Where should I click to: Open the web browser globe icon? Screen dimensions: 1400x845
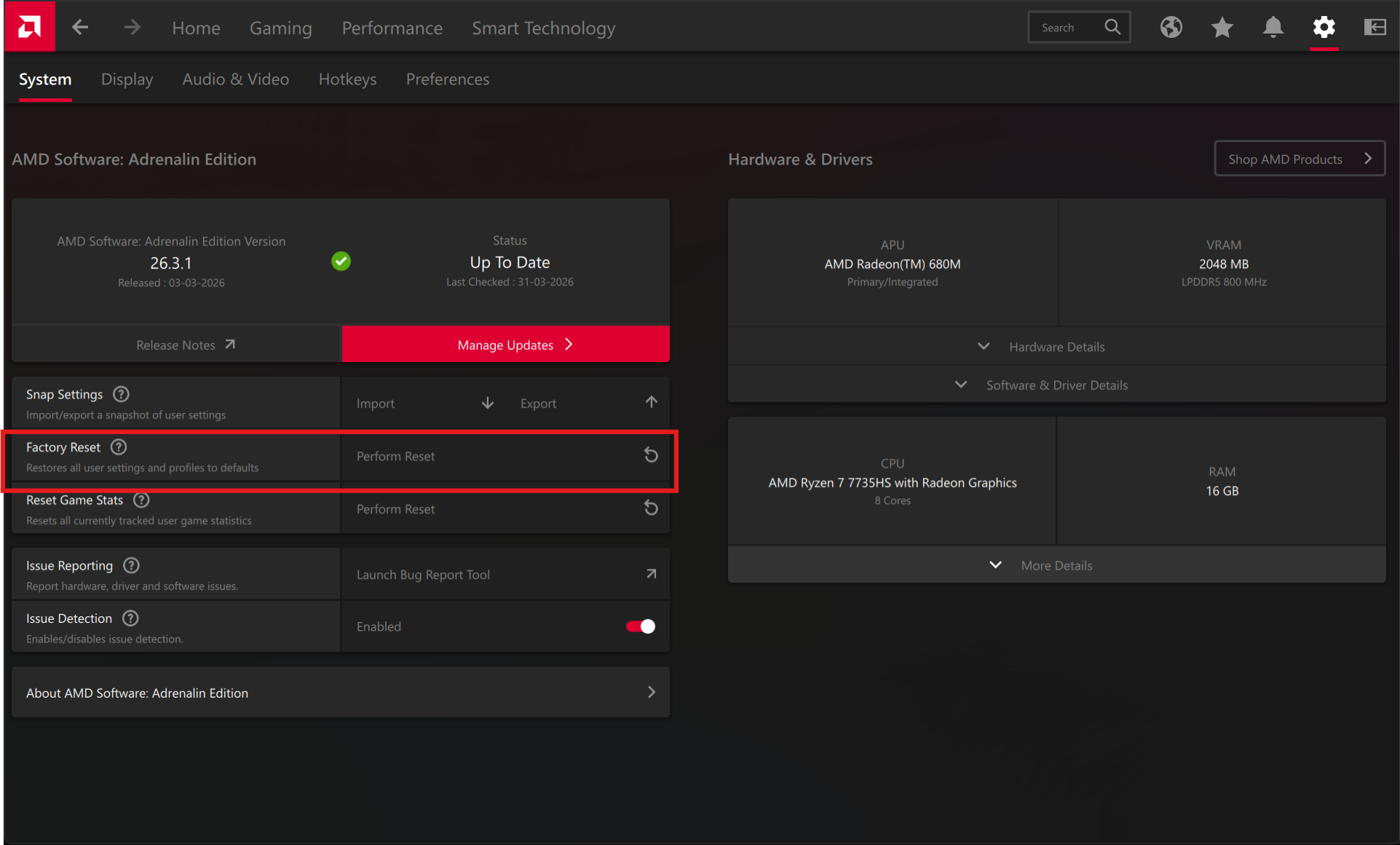pos(1171,28)
